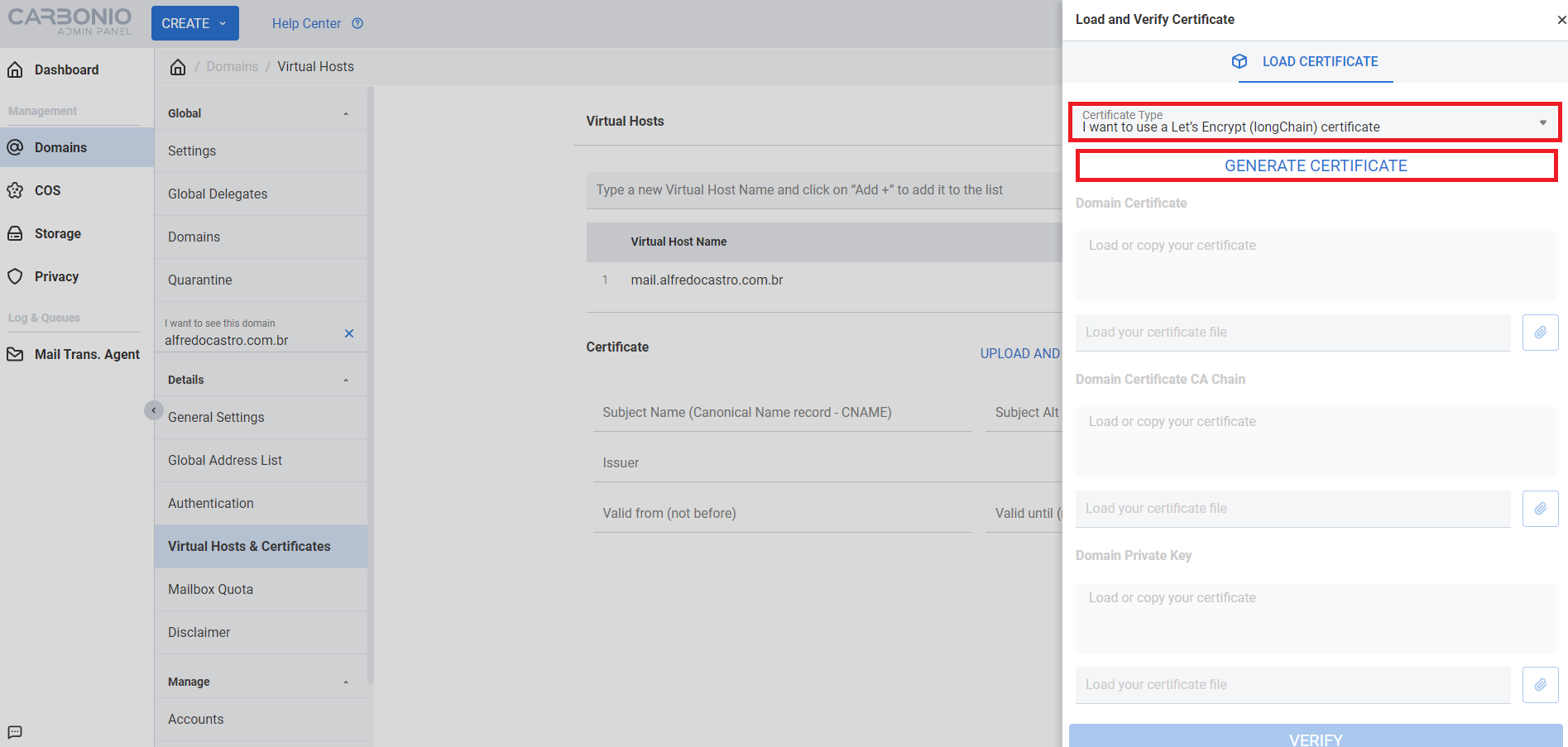The height and width of the screenshot is (747, 1568).
Task: Click Domain Certificate CA Chain text area
Action: pyautogui.click(x=1316, y=442)
